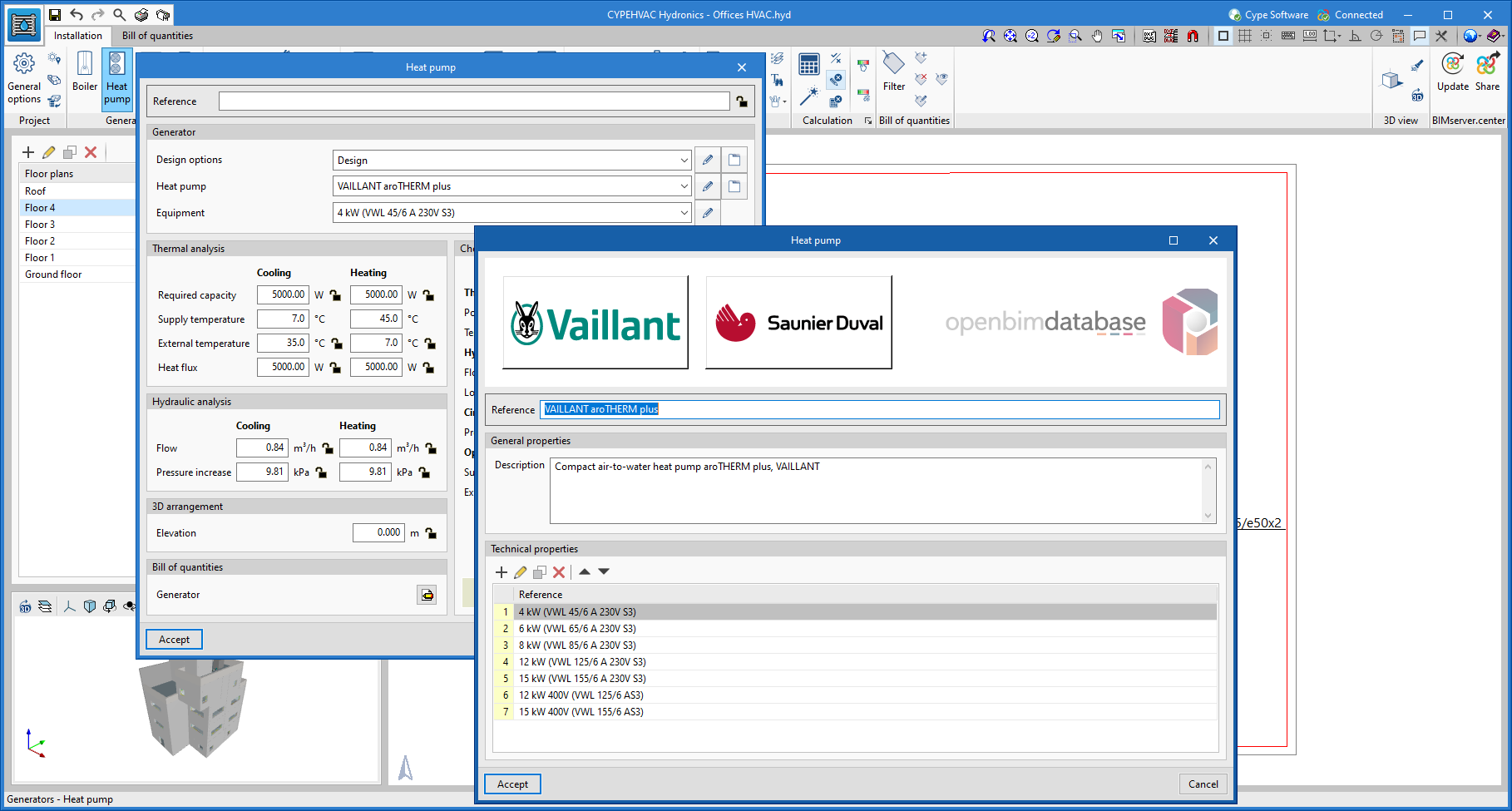The width and height of the screenshot is (1512, 811).
Task: Add a new technical property with plus icon
Action: [501, 572]
